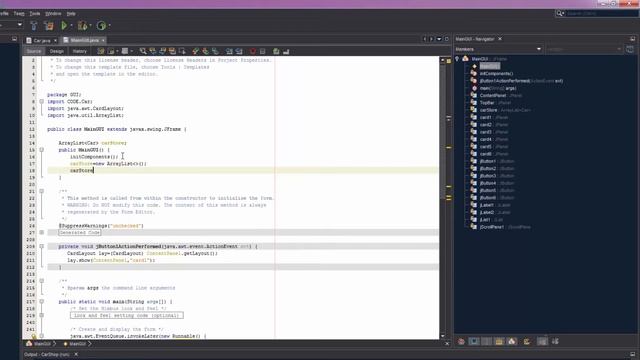Viewport: 640px width, 360px height.
Task: Collapse the MainGUI node in Navigator tree
Action: tap(457, 59)
